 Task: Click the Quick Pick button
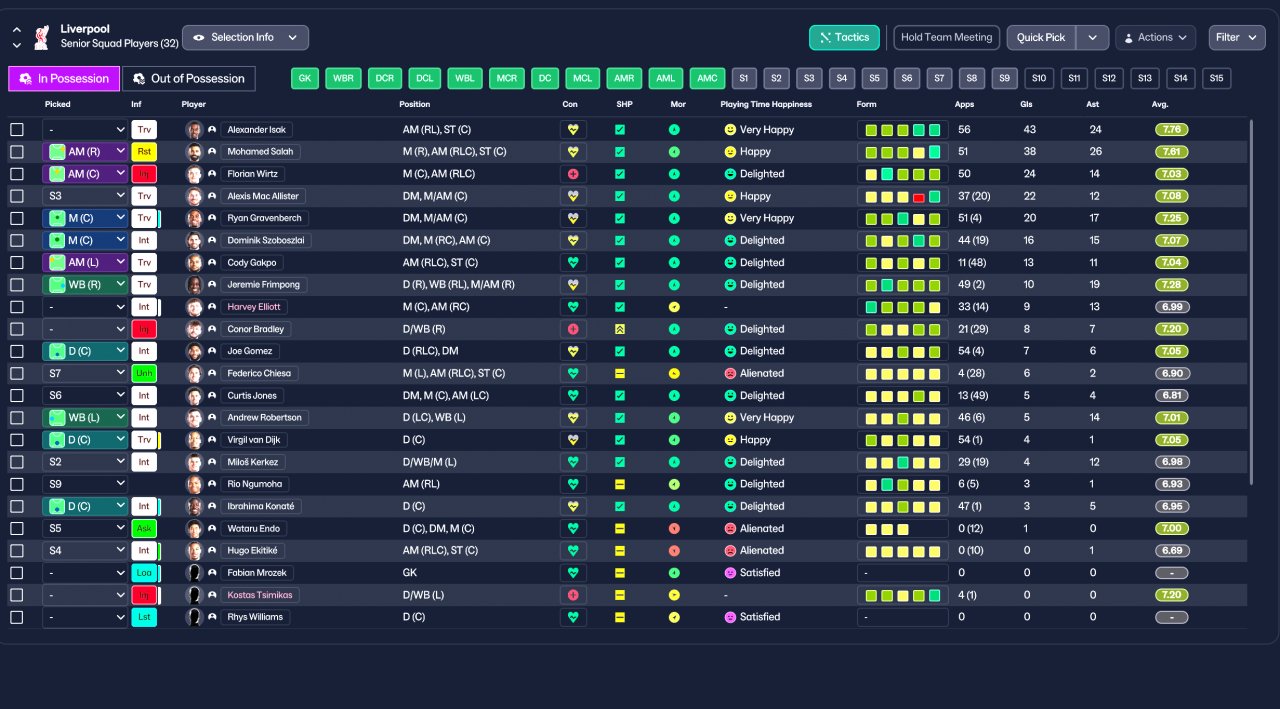coord(1042,38)
